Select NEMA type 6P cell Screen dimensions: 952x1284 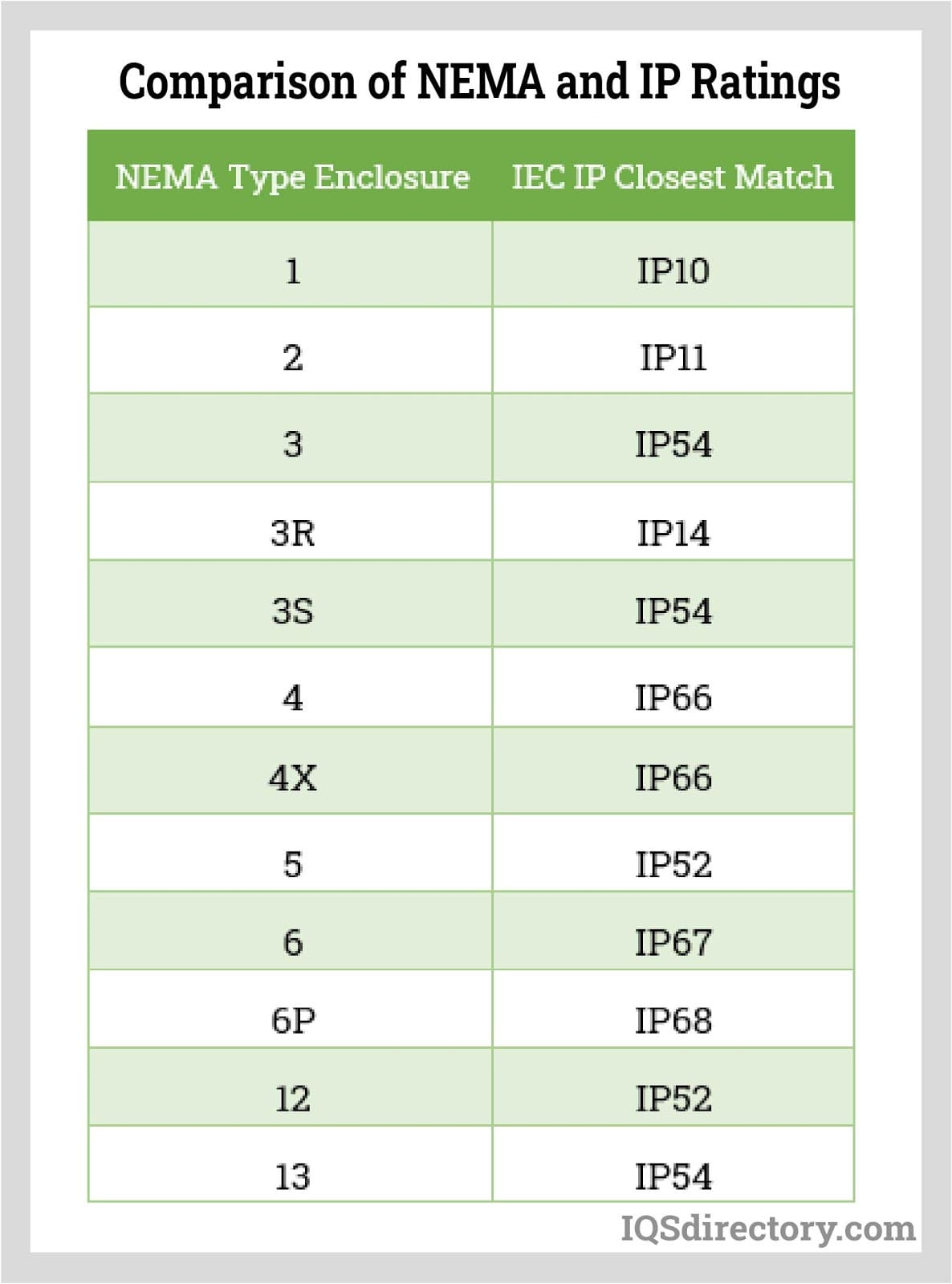click(x=292, y=1020)
